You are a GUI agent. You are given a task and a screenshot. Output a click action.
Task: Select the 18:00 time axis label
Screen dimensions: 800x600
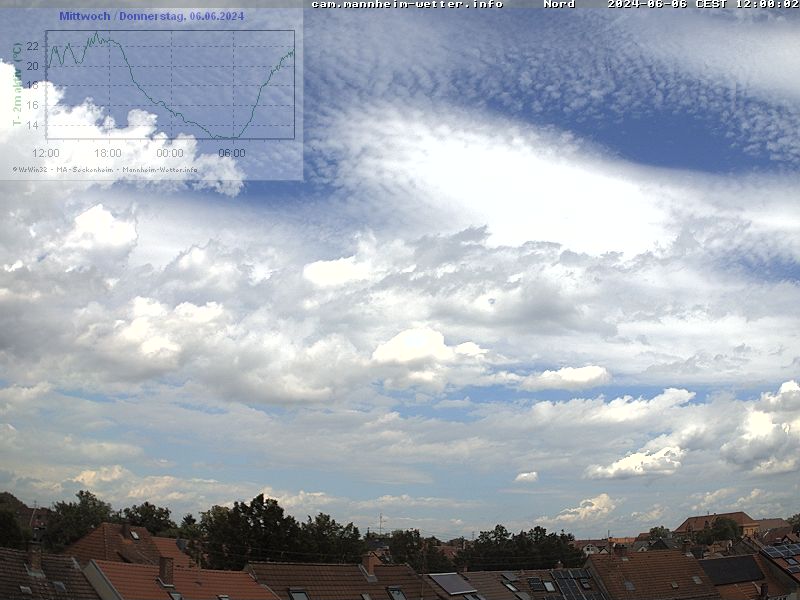108,153
